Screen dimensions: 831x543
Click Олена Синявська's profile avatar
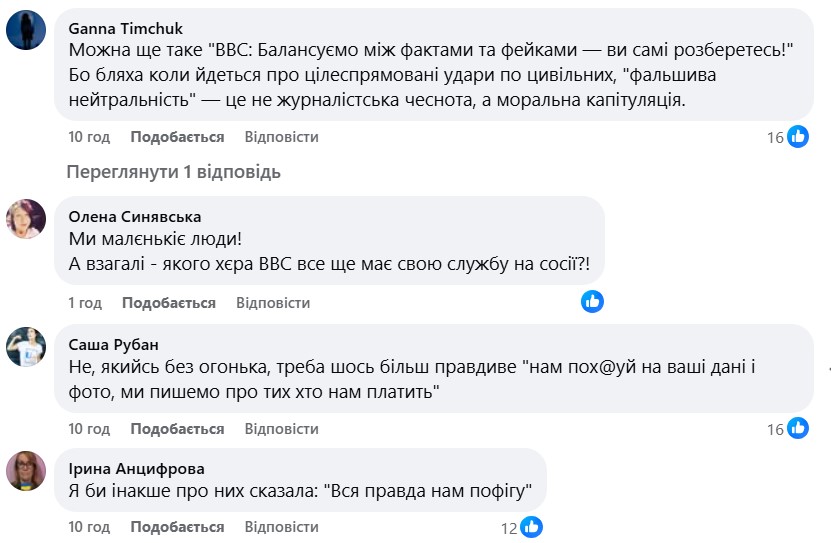click(26, 218)
